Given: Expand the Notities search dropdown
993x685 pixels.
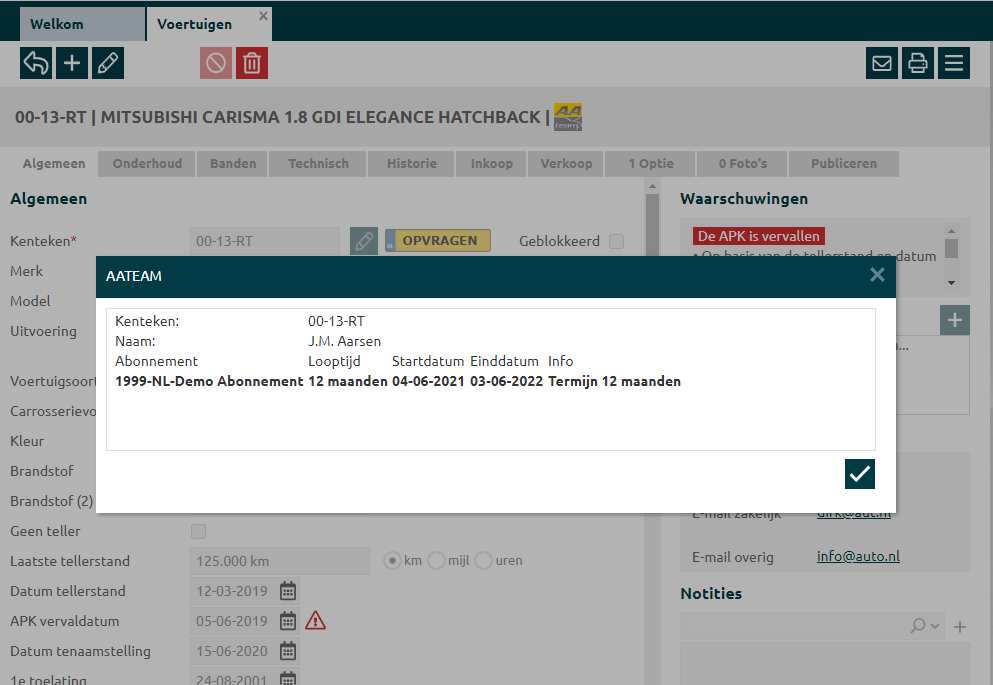Looking at the screenshot, I should pos(925,626).
